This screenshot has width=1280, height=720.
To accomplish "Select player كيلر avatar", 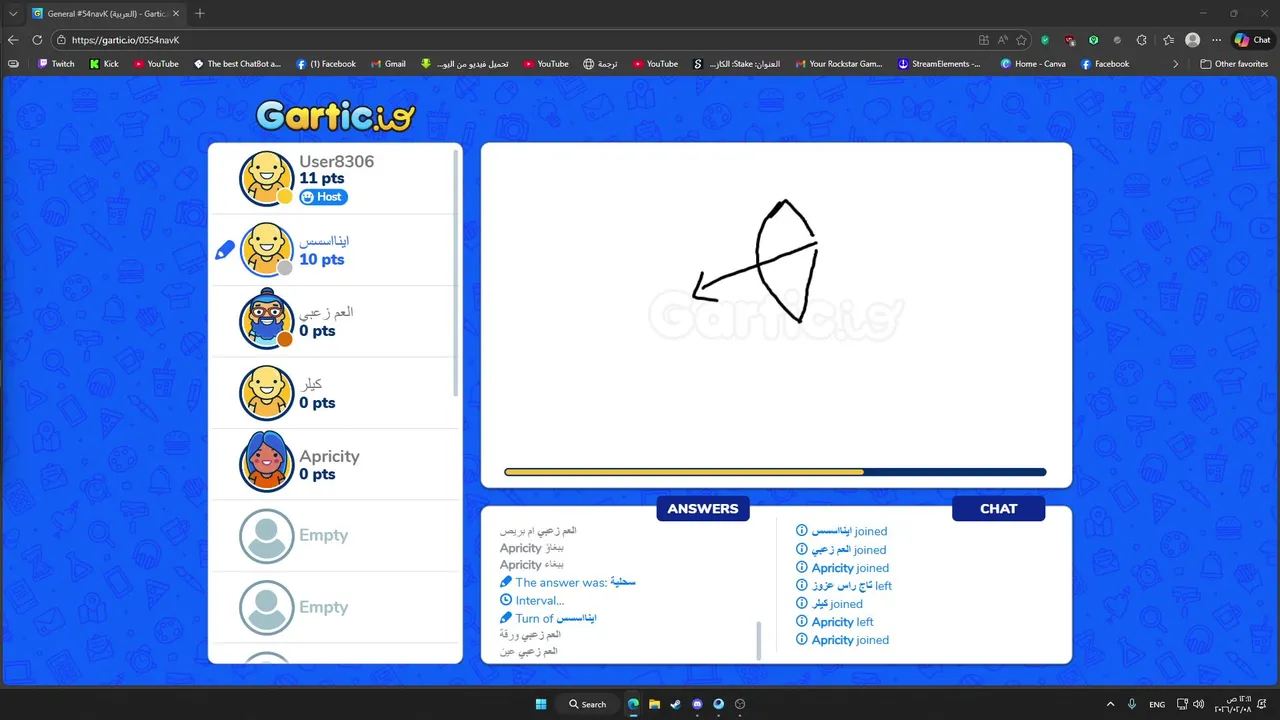I will [266, 393].
